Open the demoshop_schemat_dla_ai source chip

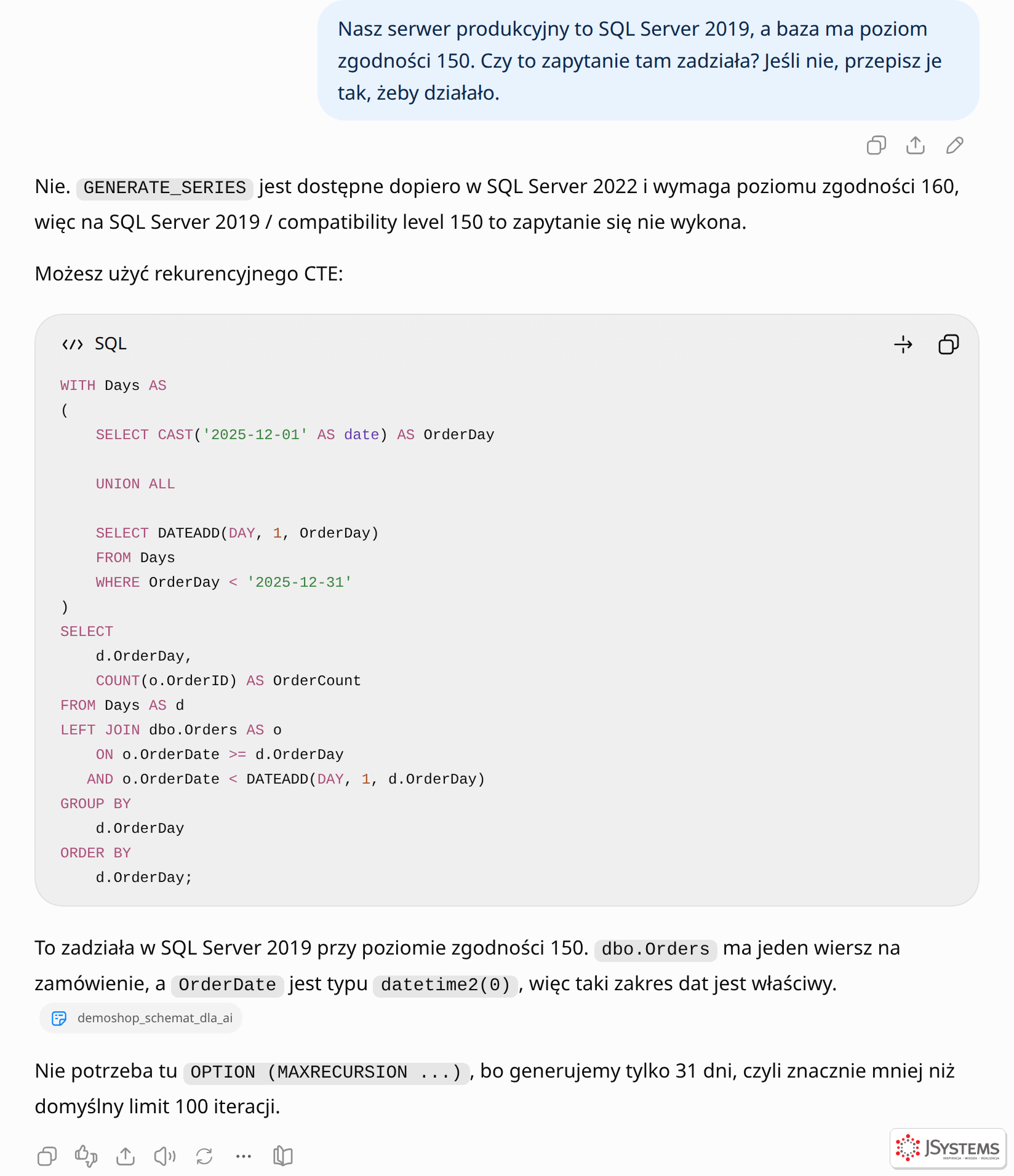pos(141,1018)
